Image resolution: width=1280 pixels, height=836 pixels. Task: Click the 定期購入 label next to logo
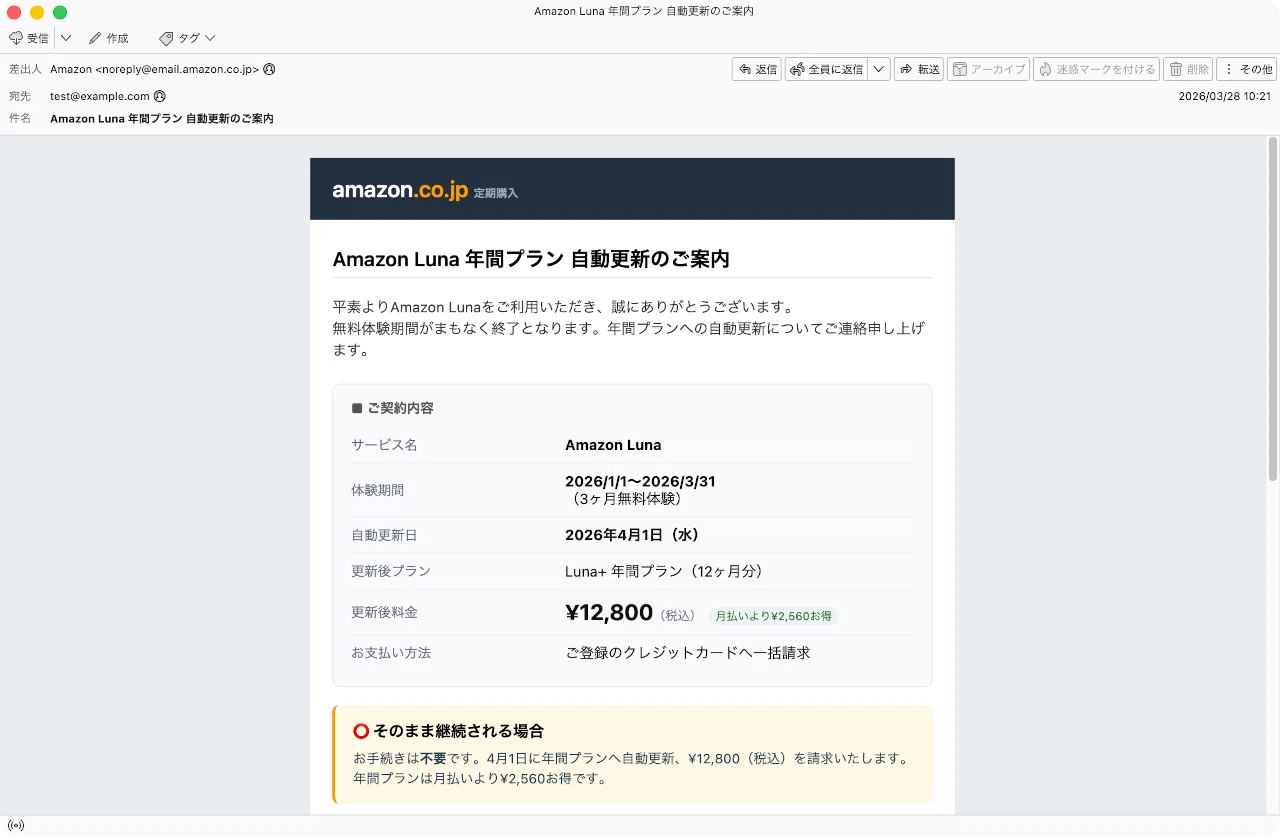(x=496, y=193)
